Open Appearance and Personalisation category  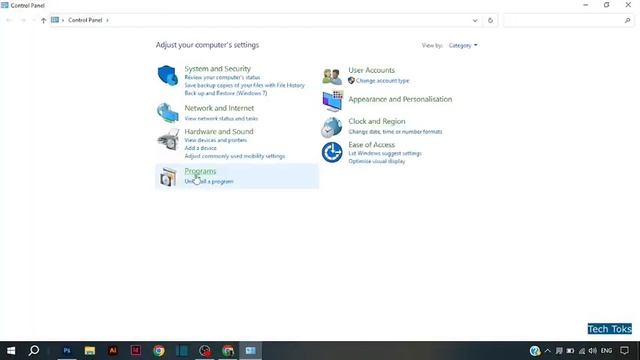click(x=400, y=99)
